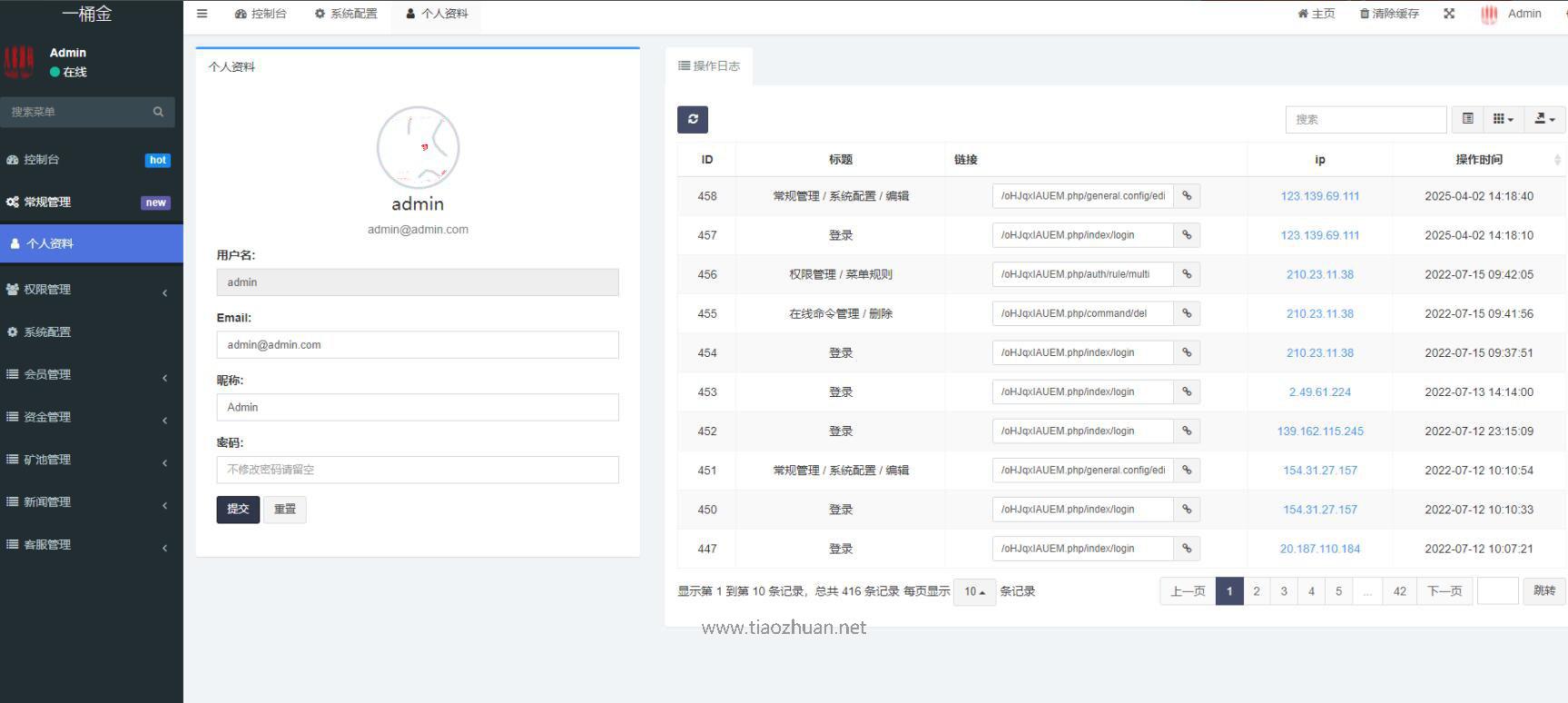Click the round profile picture of admin

418,147
